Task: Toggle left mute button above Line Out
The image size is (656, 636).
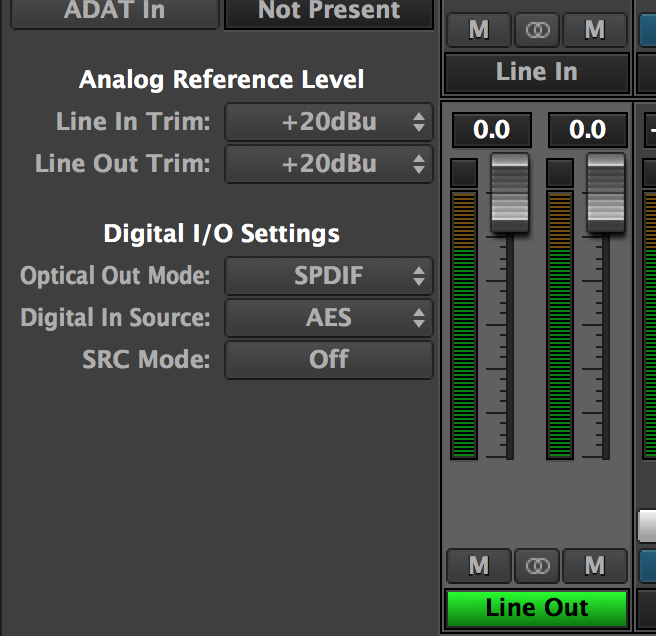Action: point(479,566)
